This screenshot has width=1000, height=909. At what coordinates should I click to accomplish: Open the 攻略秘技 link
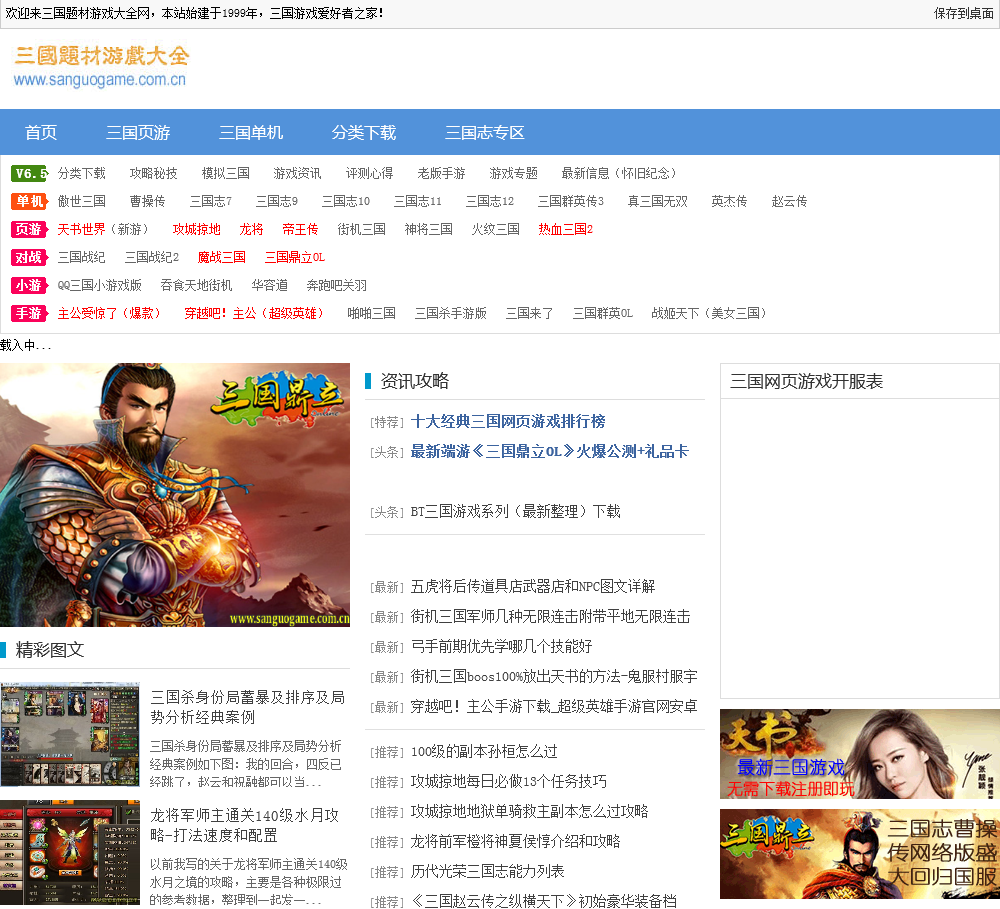(x=154, y=174)
